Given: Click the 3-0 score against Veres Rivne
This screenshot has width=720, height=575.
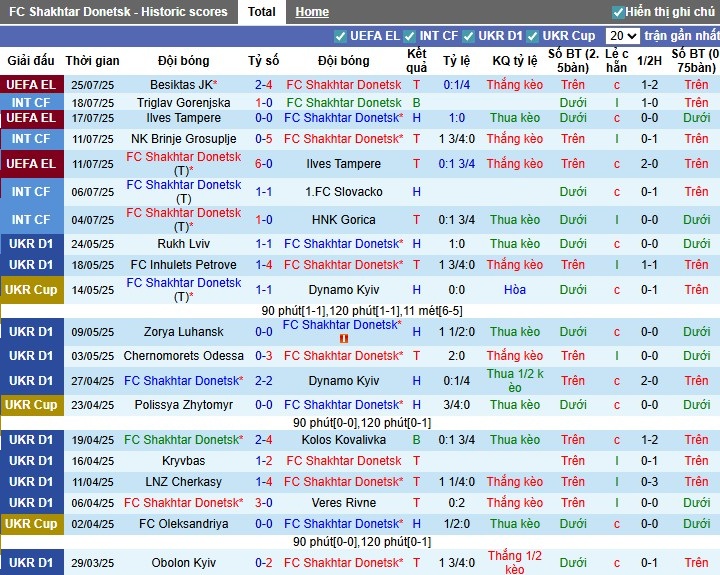Looking at the screenshot, I should [264, 503].
